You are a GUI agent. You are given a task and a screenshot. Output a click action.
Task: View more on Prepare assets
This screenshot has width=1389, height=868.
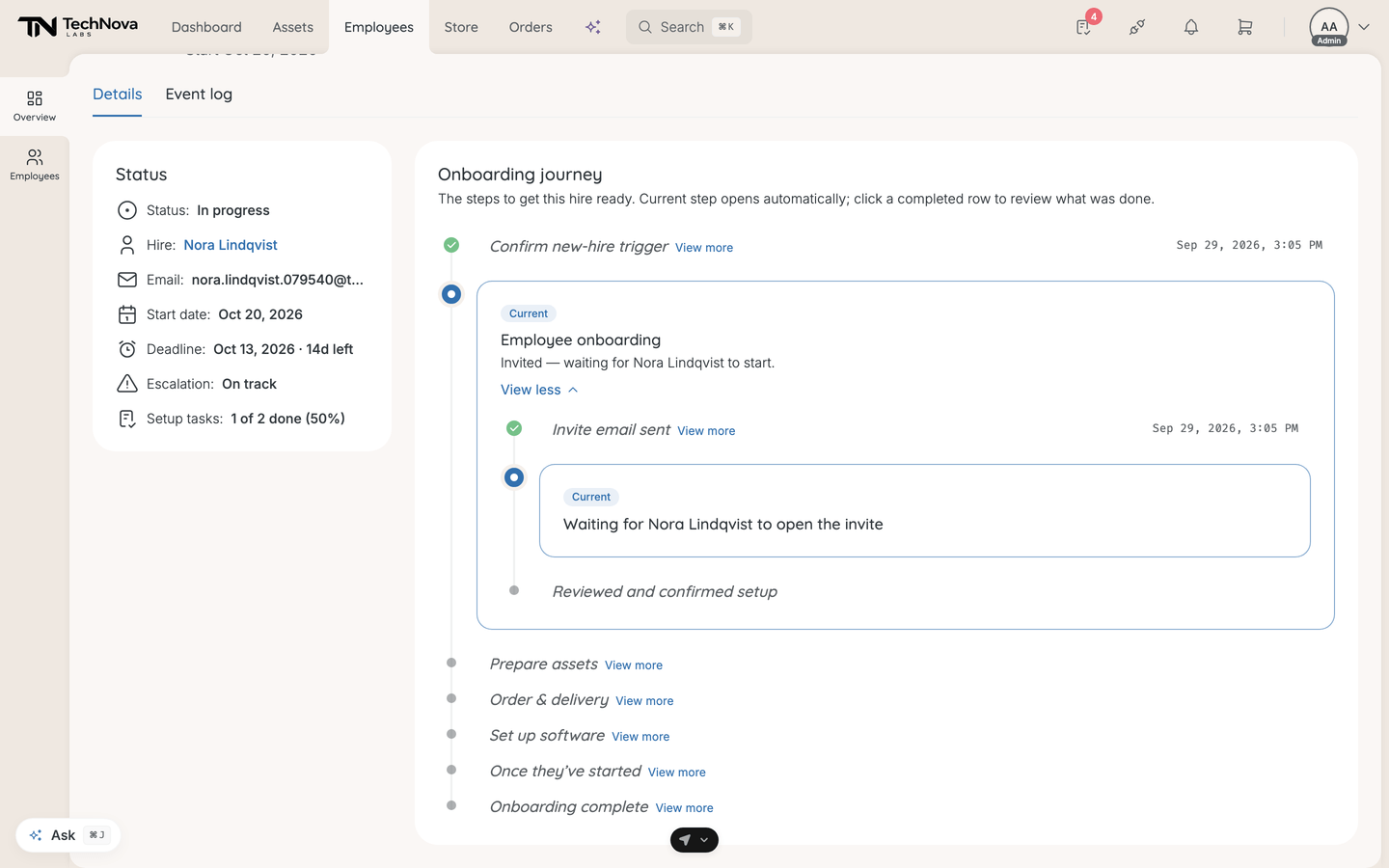tap(634, 665)
